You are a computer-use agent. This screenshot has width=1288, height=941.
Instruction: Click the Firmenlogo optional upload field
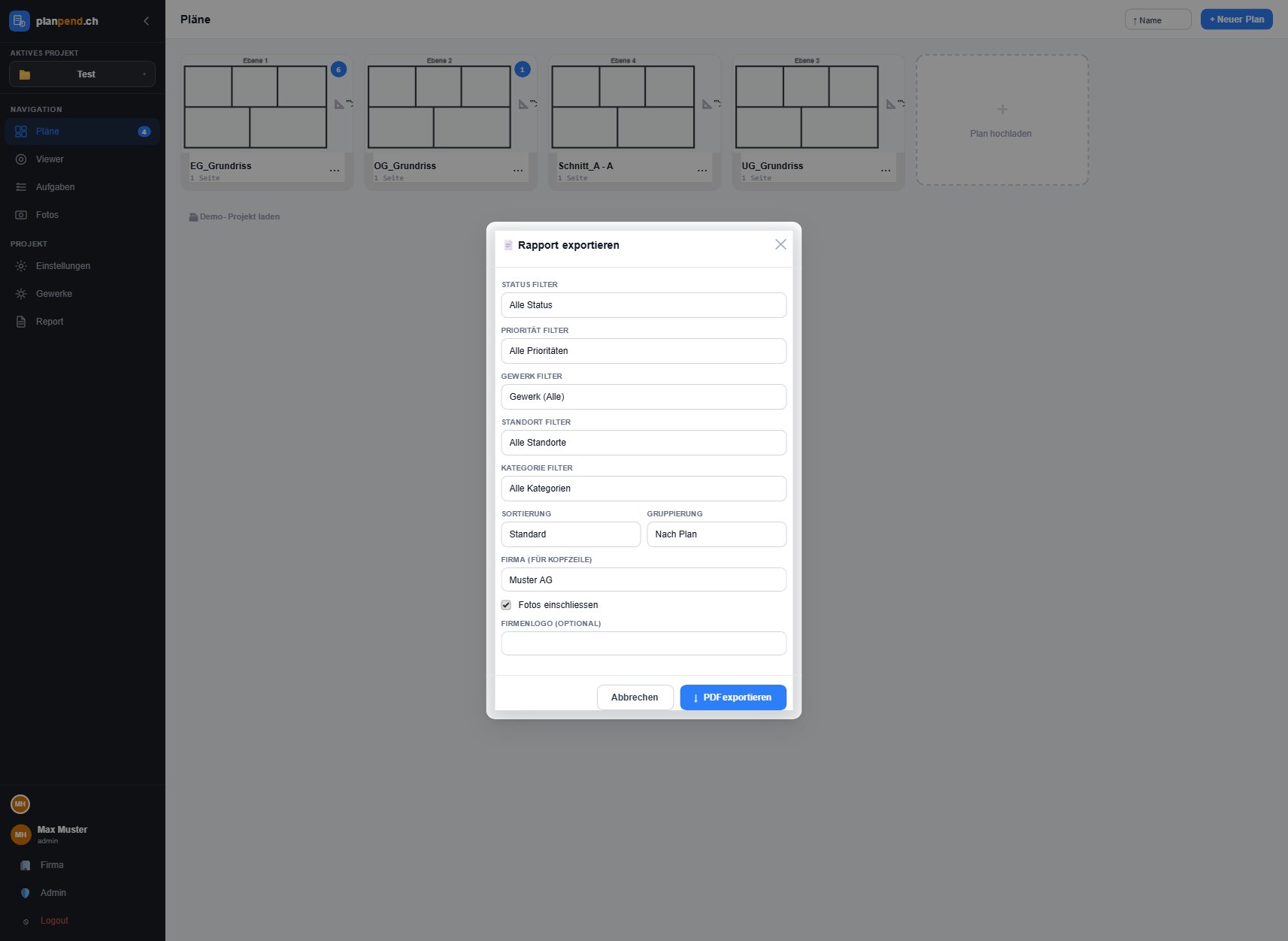[x=644, y=643]
